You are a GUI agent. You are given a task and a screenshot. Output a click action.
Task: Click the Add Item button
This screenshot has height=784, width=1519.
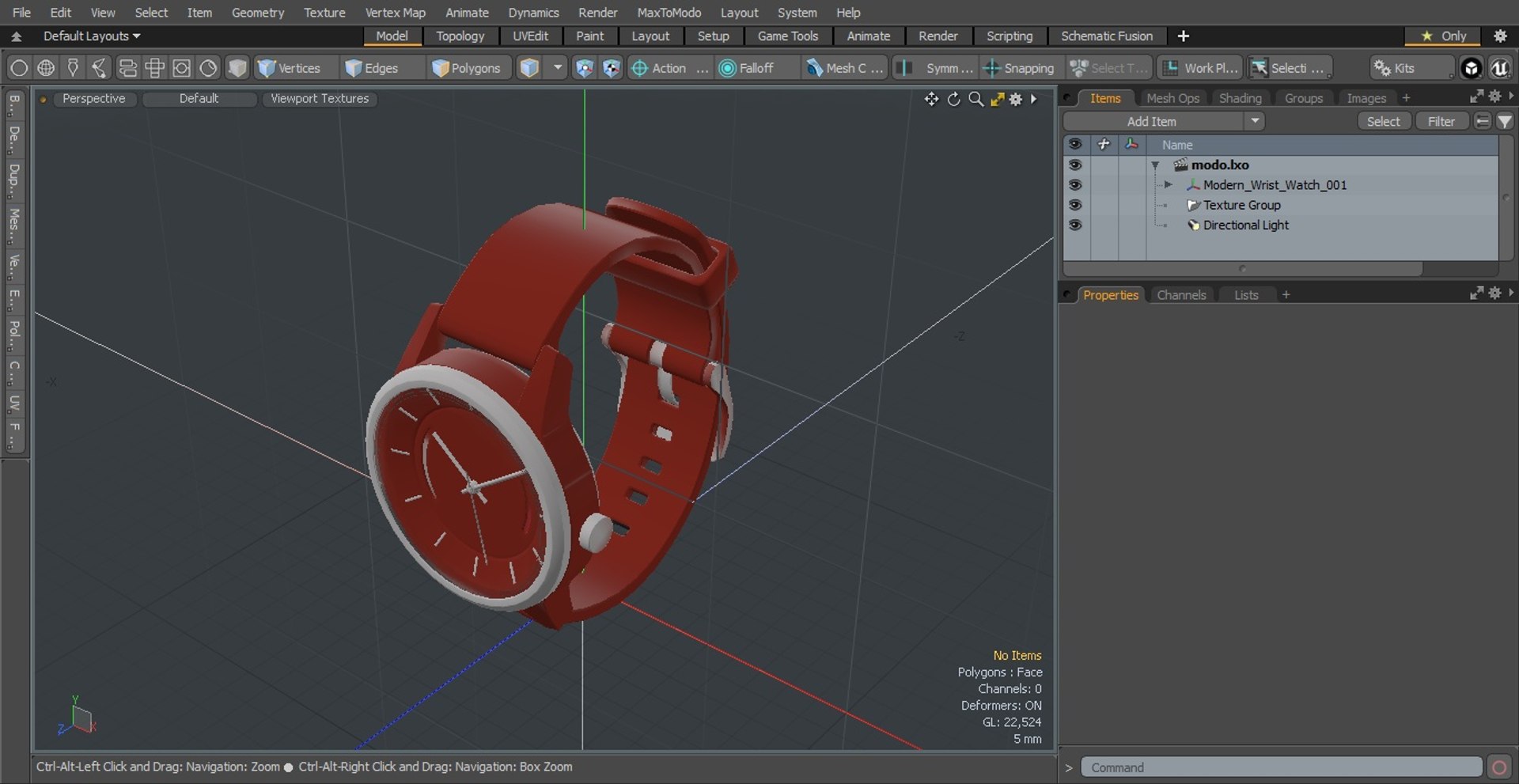point(1152,121)
